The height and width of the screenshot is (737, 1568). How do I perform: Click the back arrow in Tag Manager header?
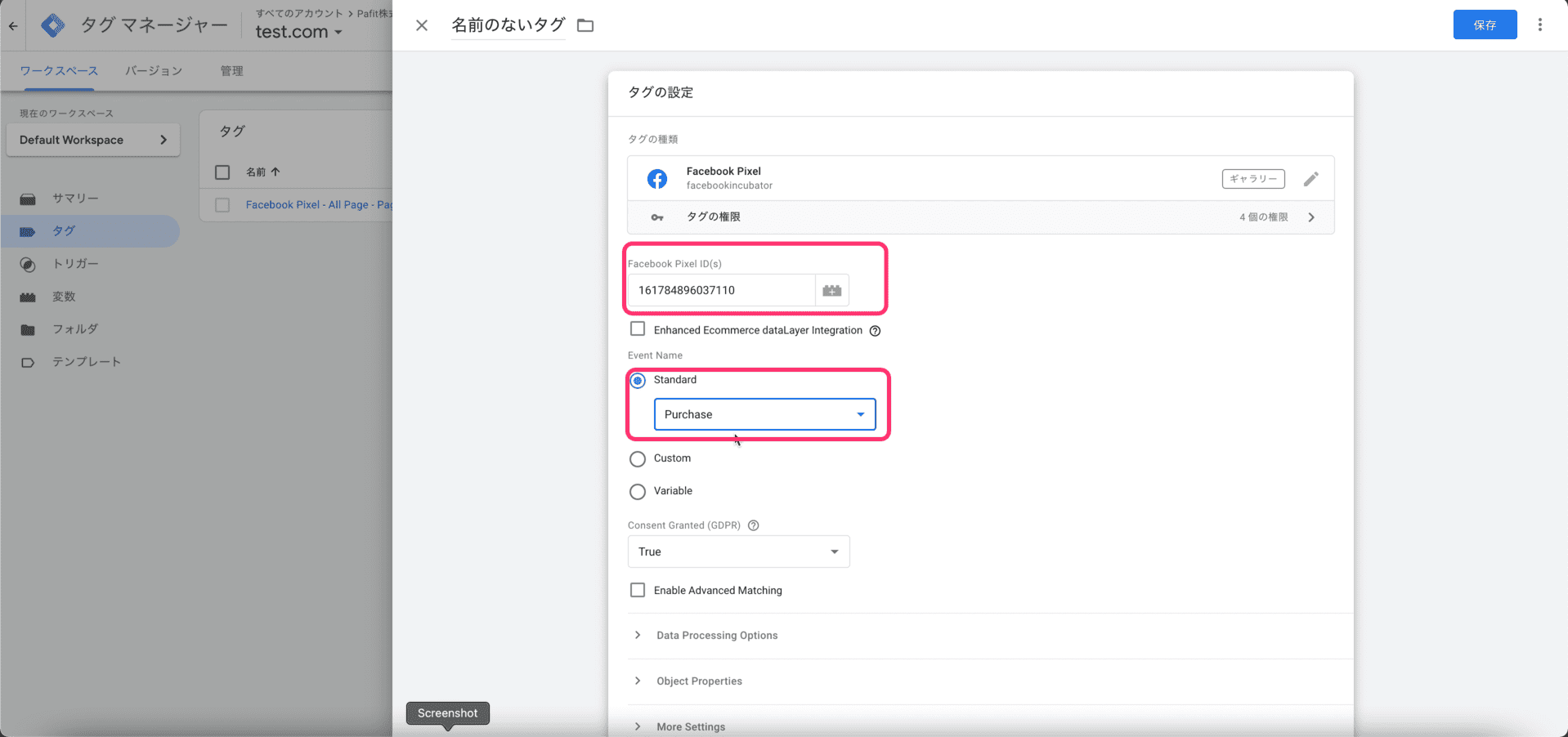coord(13,26)
